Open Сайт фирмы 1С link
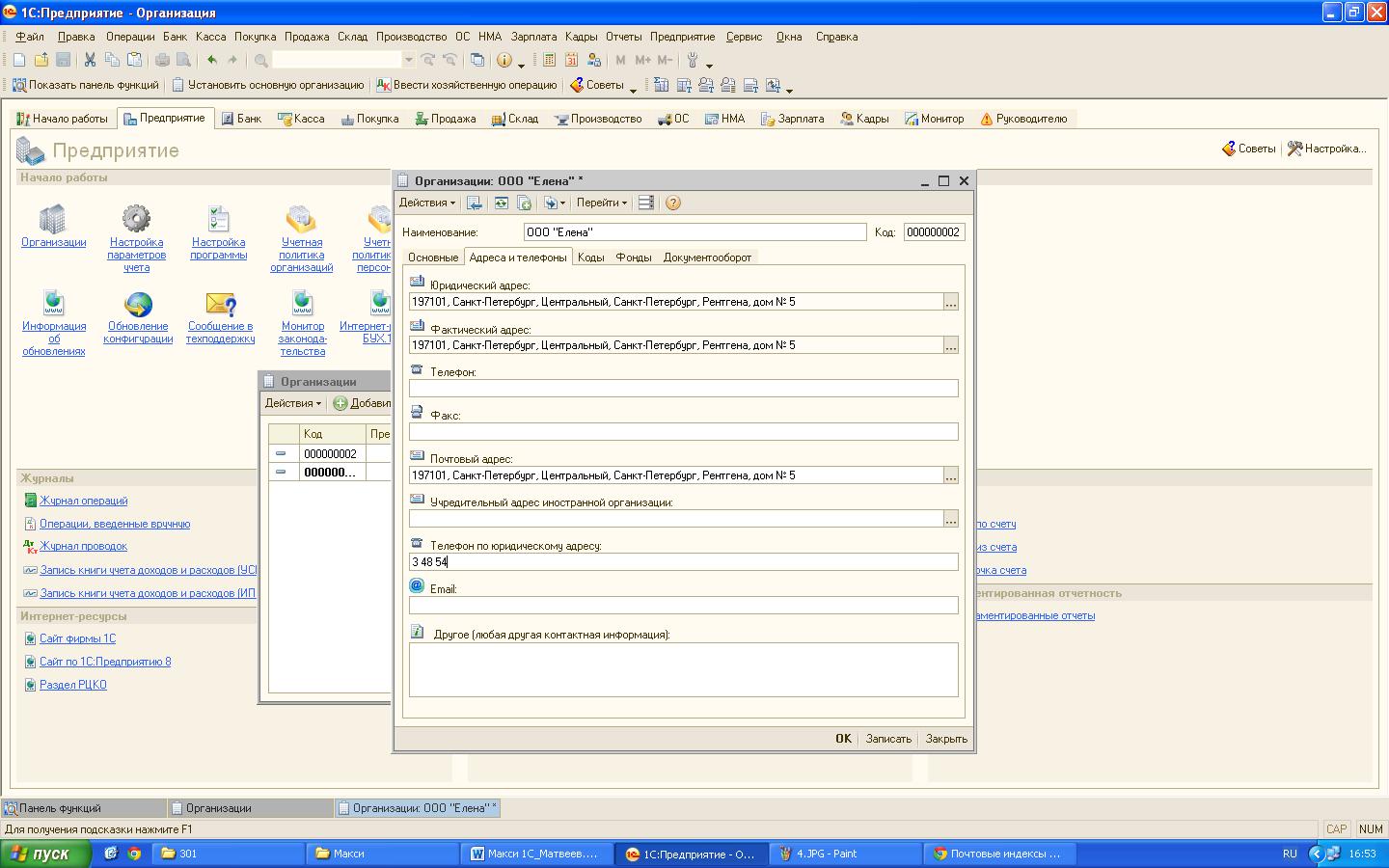1389x868 pixels. 77,638
